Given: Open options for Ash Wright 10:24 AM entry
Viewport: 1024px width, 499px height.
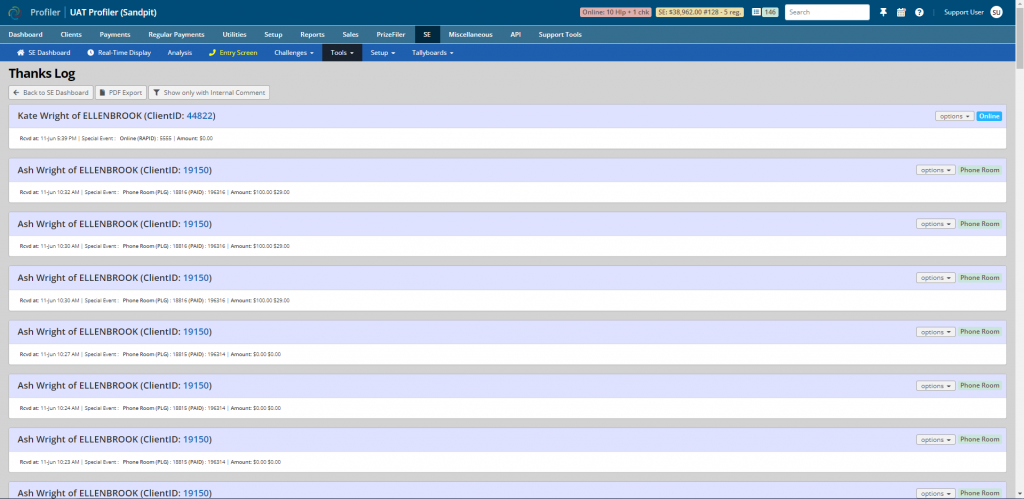Looking at the screenshot, I should (935, 385).
